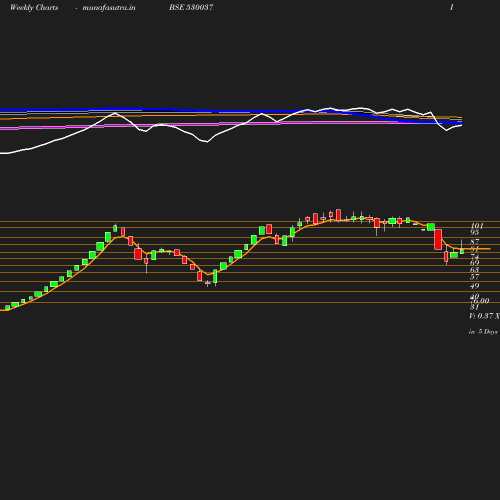Click the '101' price level label

[x=477, y=226]
